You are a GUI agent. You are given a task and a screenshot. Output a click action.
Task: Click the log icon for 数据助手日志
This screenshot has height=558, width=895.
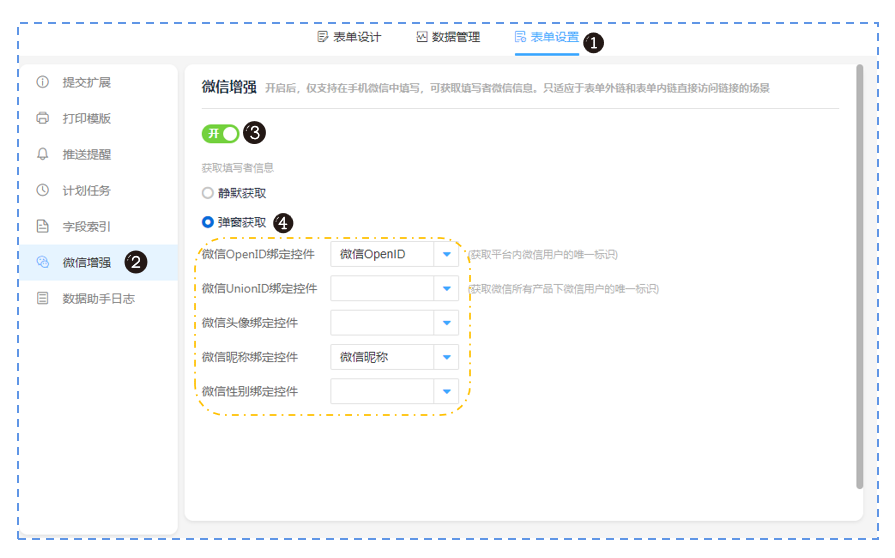42,298
